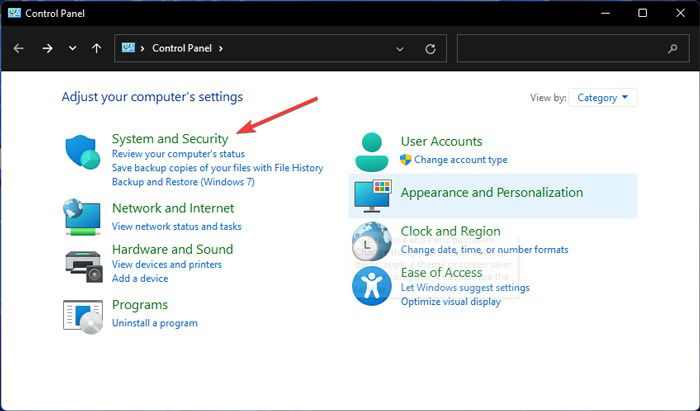Expand the chevron after Control Panel breadcrumb
700x411 pixels.
221,48
